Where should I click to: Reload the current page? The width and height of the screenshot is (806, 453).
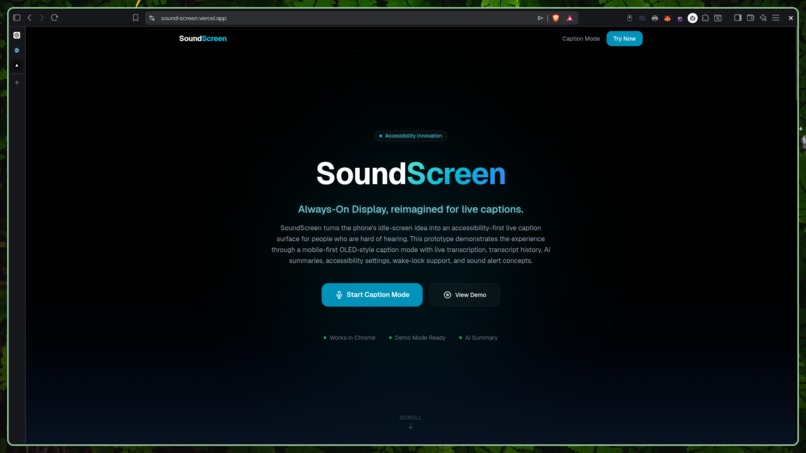click(x=54, y=17)
